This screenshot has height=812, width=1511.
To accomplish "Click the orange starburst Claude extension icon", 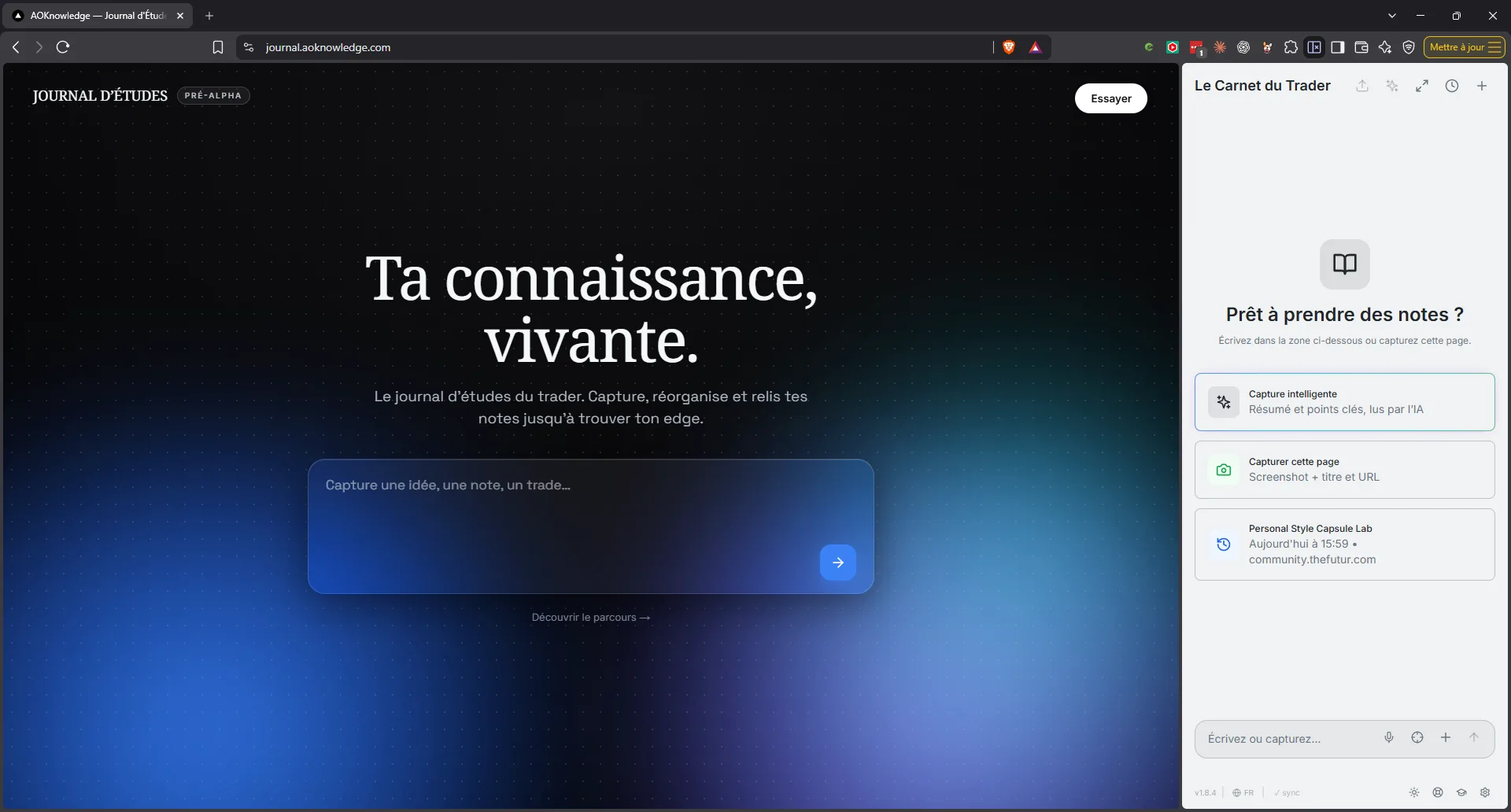I will 1220,47.
